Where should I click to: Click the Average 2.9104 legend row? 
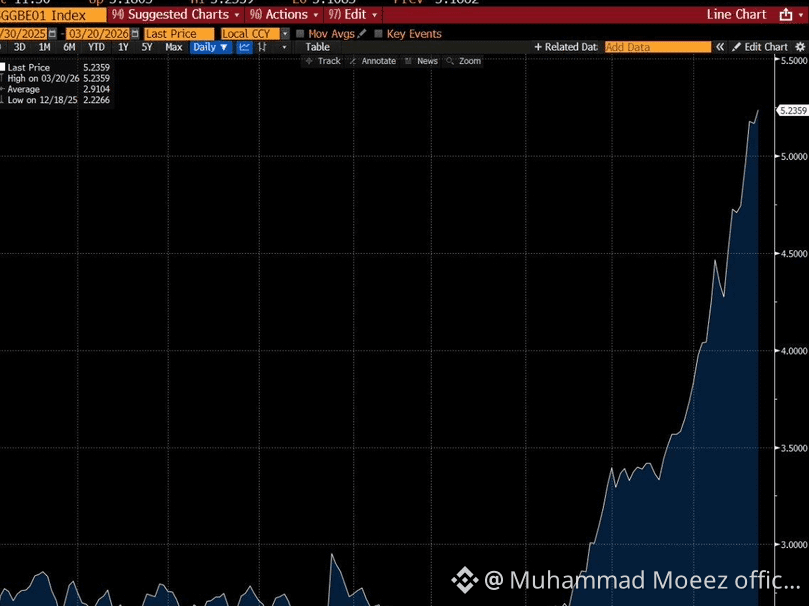click(55, 89)
